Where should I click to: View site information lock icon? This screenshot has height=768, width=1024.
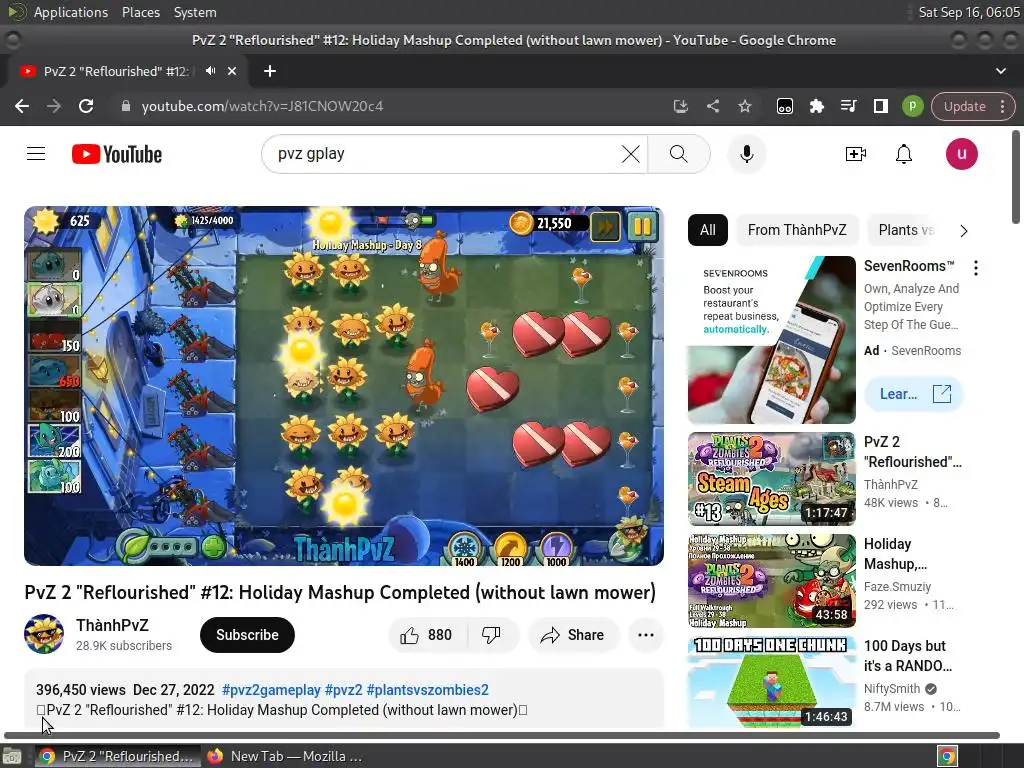(126, 106)
